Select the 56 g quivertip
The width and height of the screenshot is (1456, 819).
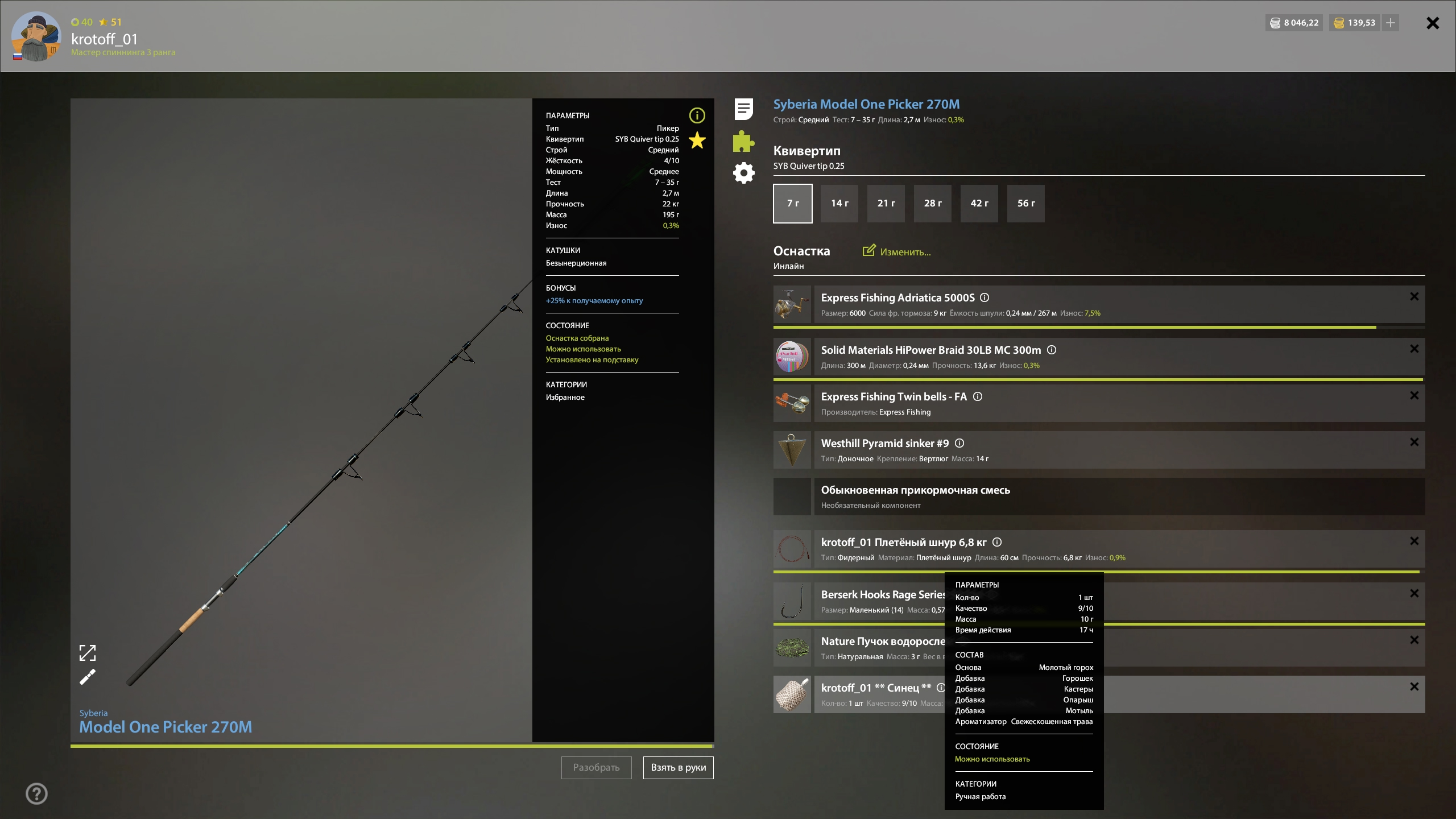click(1026, 203)
